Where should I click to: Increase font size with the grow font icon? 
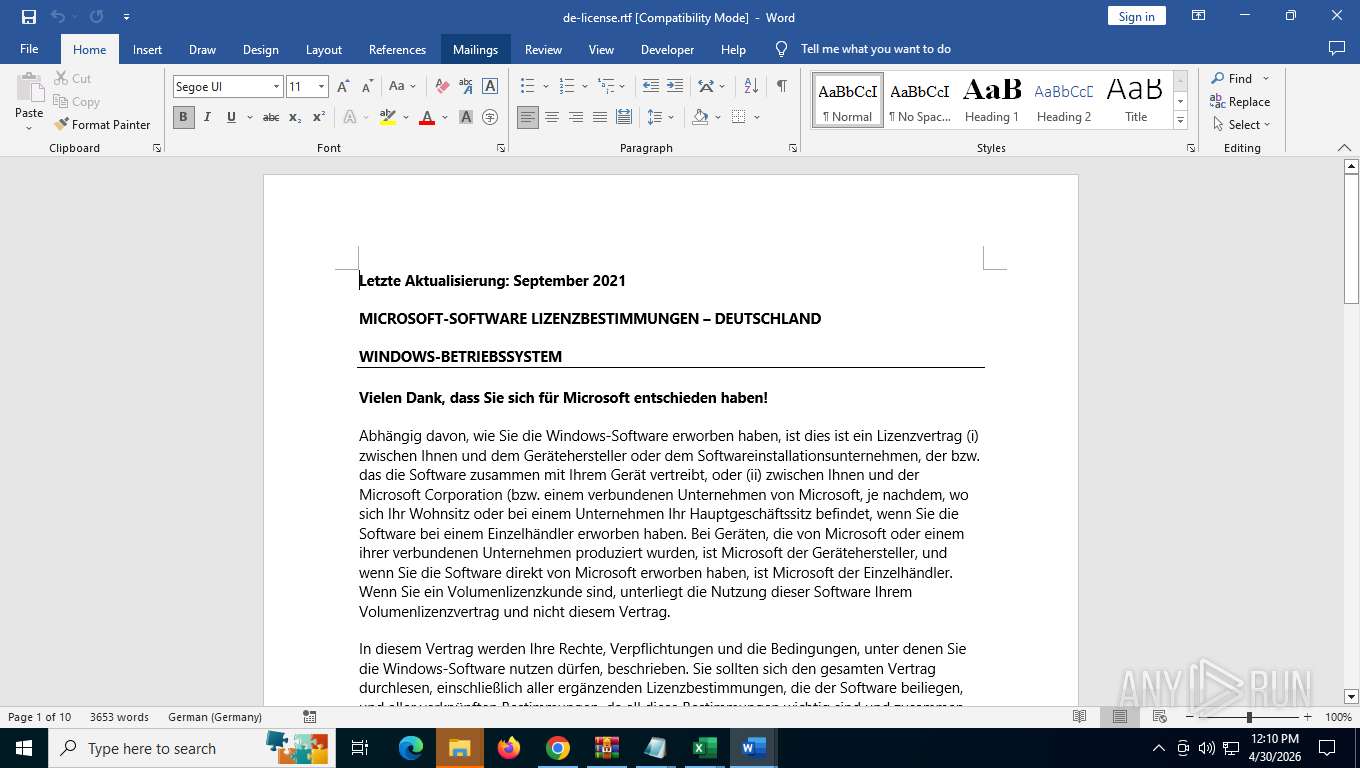coord(344,87)
